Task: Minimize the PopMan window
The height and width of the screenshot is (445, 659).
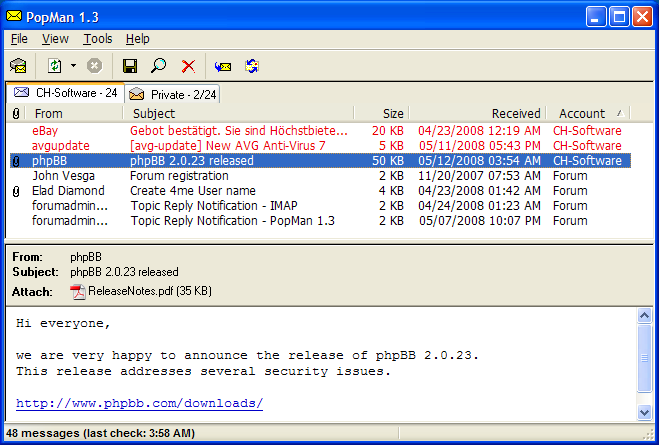Action: pyautogui.click(x=596, y=17)
